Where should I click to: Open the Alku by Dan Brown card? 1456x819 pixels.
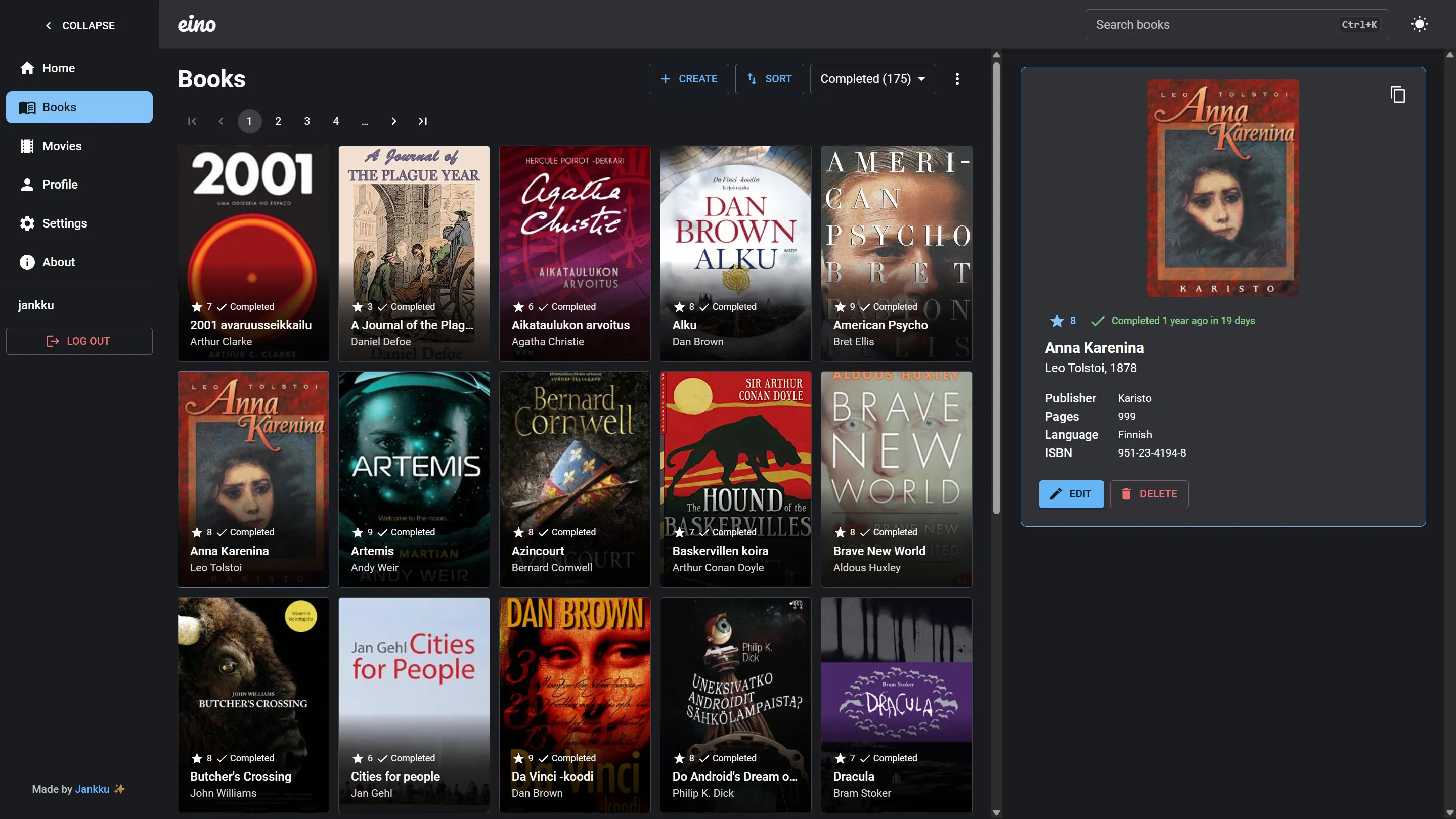tap(735, 254)
